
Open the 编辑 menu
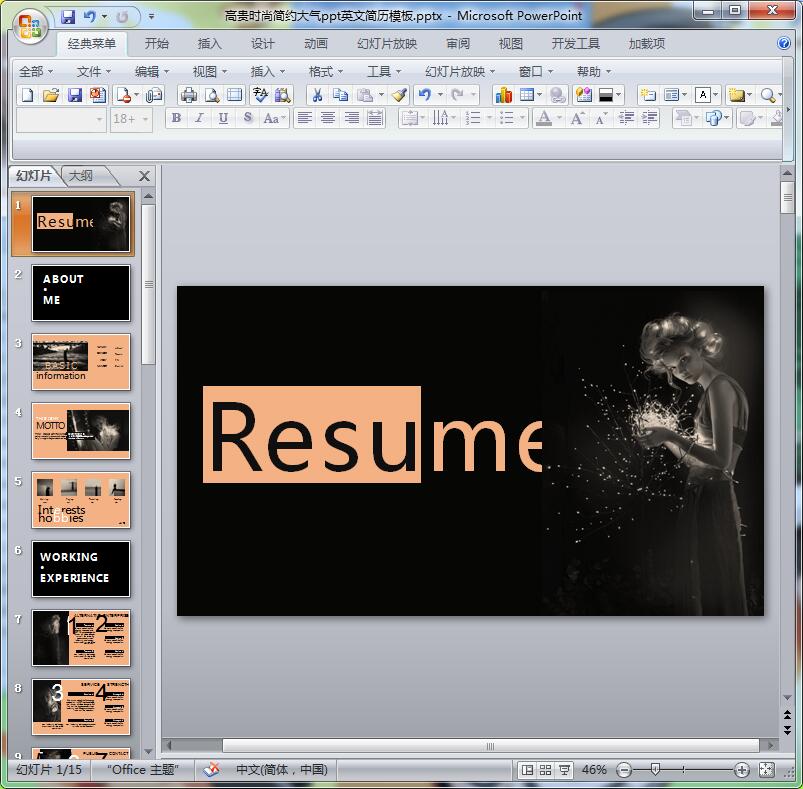pyautogui.click(x=151, y=72)
